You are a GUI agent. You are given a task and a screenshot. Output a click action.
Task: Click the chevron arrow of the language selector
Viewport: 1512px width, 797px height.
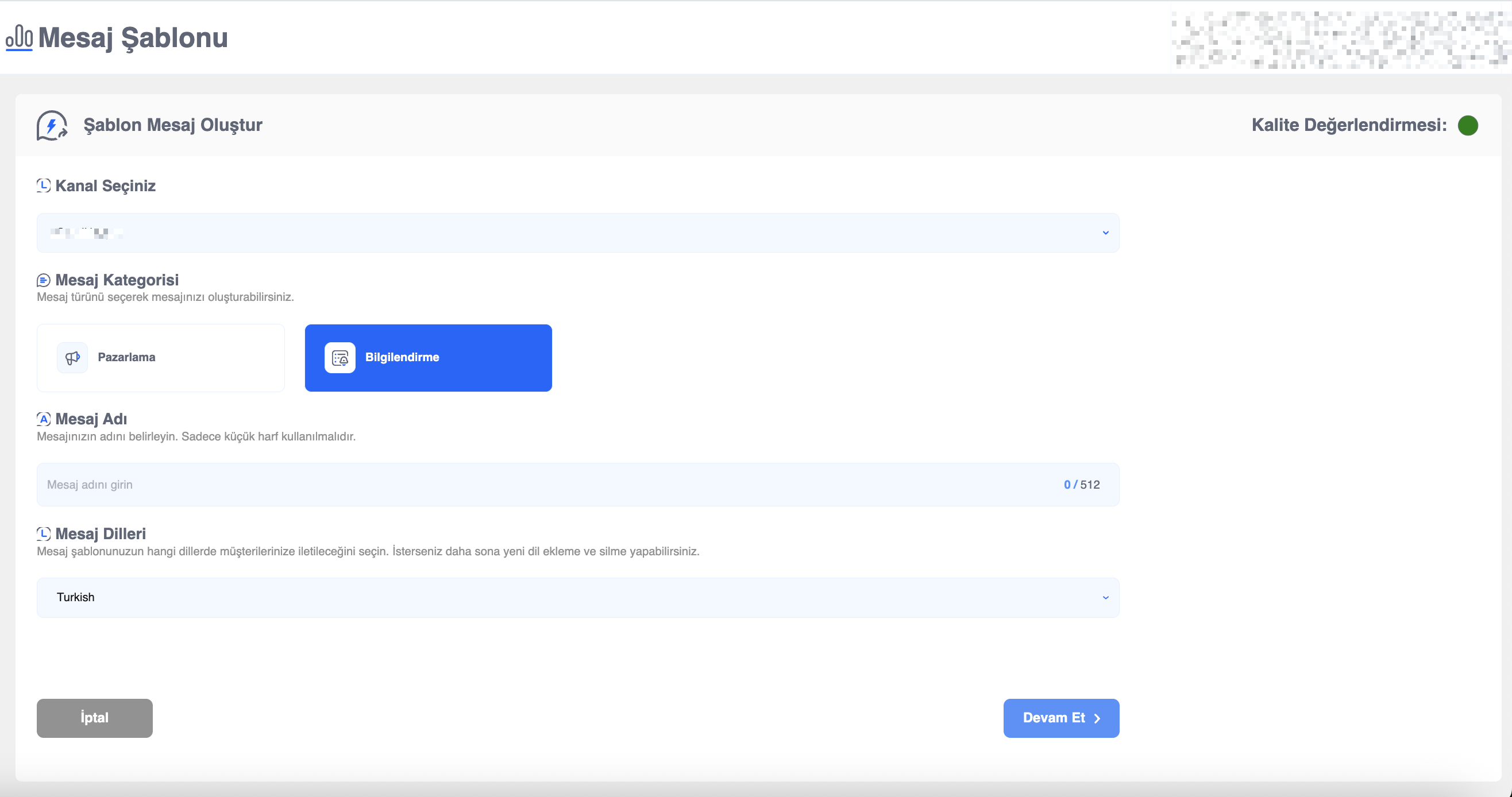(1105, 597)
